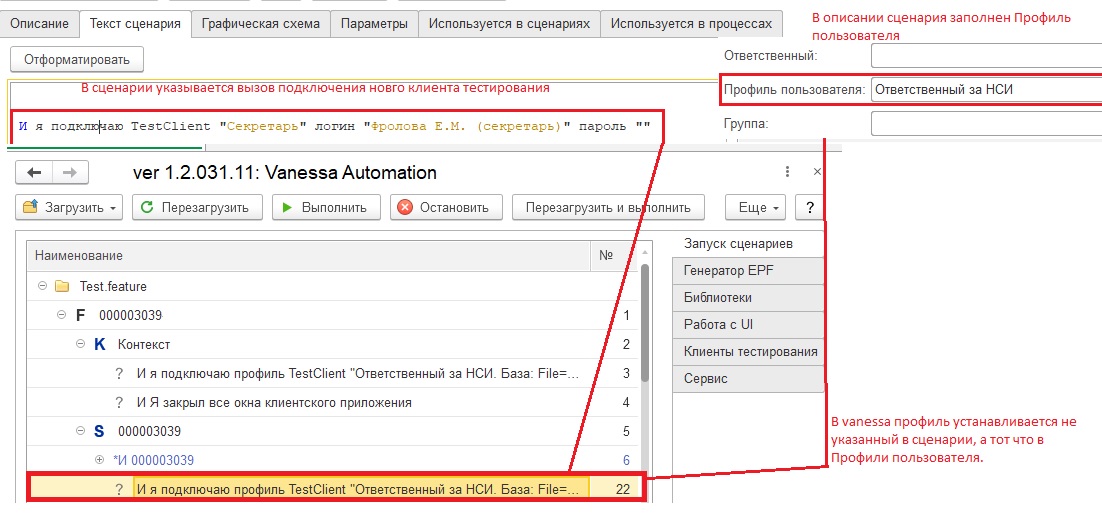Click the Перезагрузить button

coord(197,207)
